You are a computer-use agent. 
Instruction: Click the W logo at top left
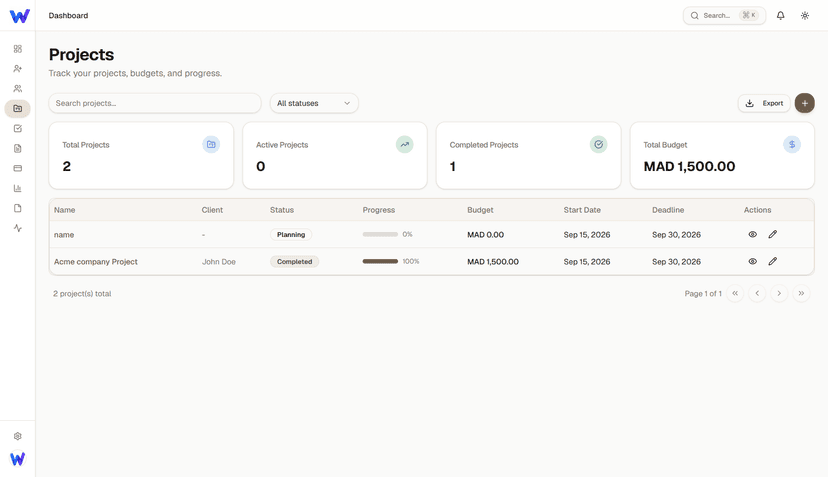(20, 16)
